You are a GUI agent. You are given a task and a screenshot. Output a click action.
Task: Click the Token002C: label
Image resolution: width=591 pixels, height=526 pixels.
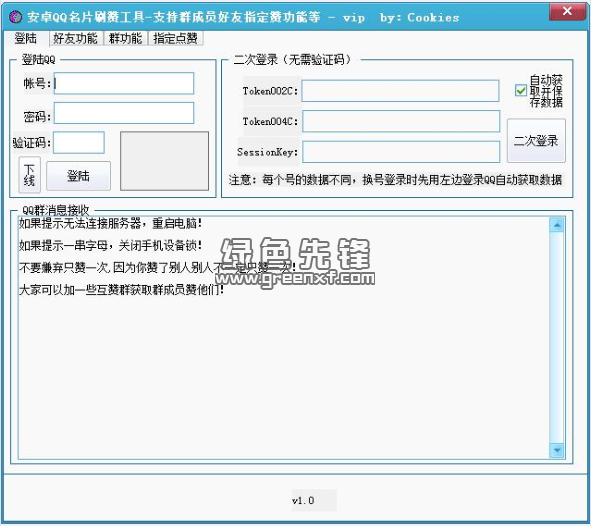(x=270, y=91)
